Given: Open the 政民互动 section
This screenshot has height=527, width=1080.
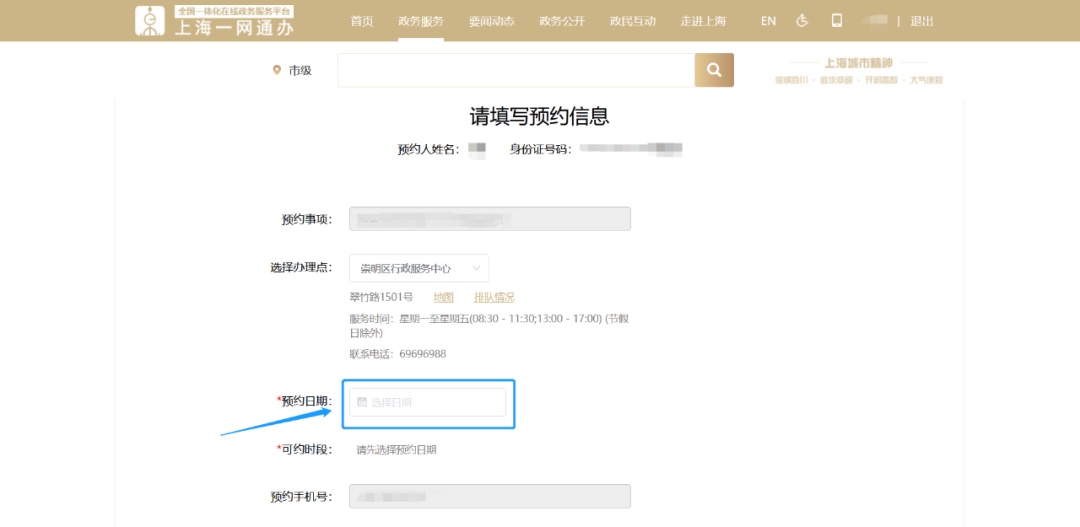Looking at the screenshot, I should click(632, 21).
